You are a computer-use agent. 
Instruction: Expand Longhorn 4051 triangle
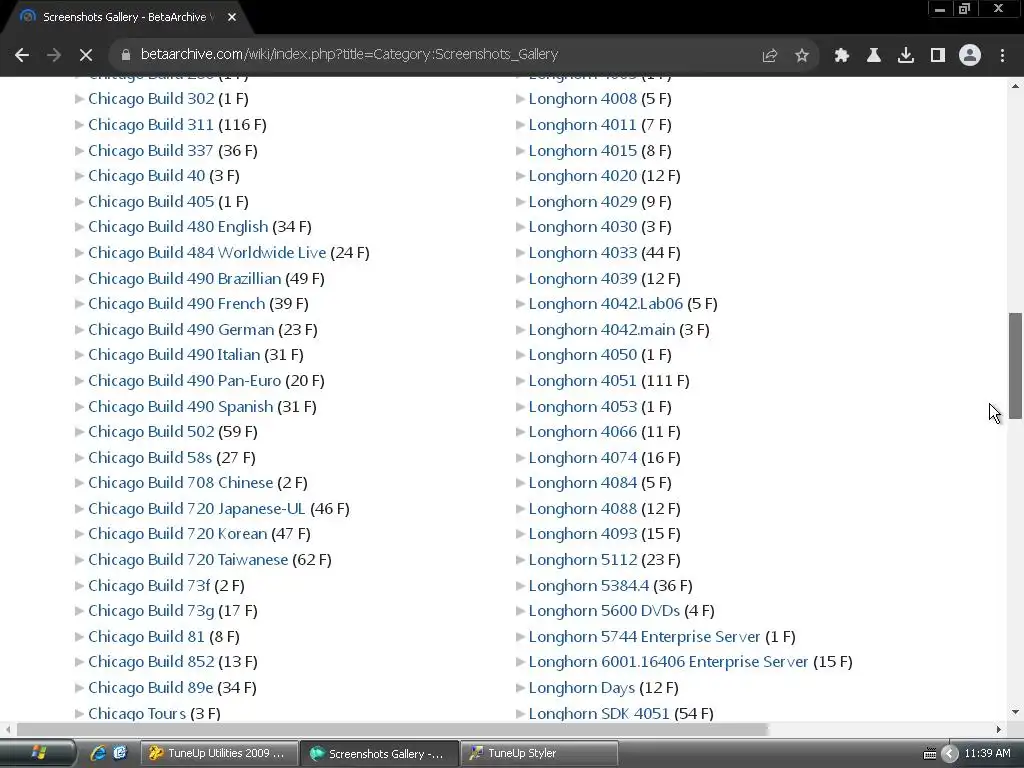click(520, 381)
